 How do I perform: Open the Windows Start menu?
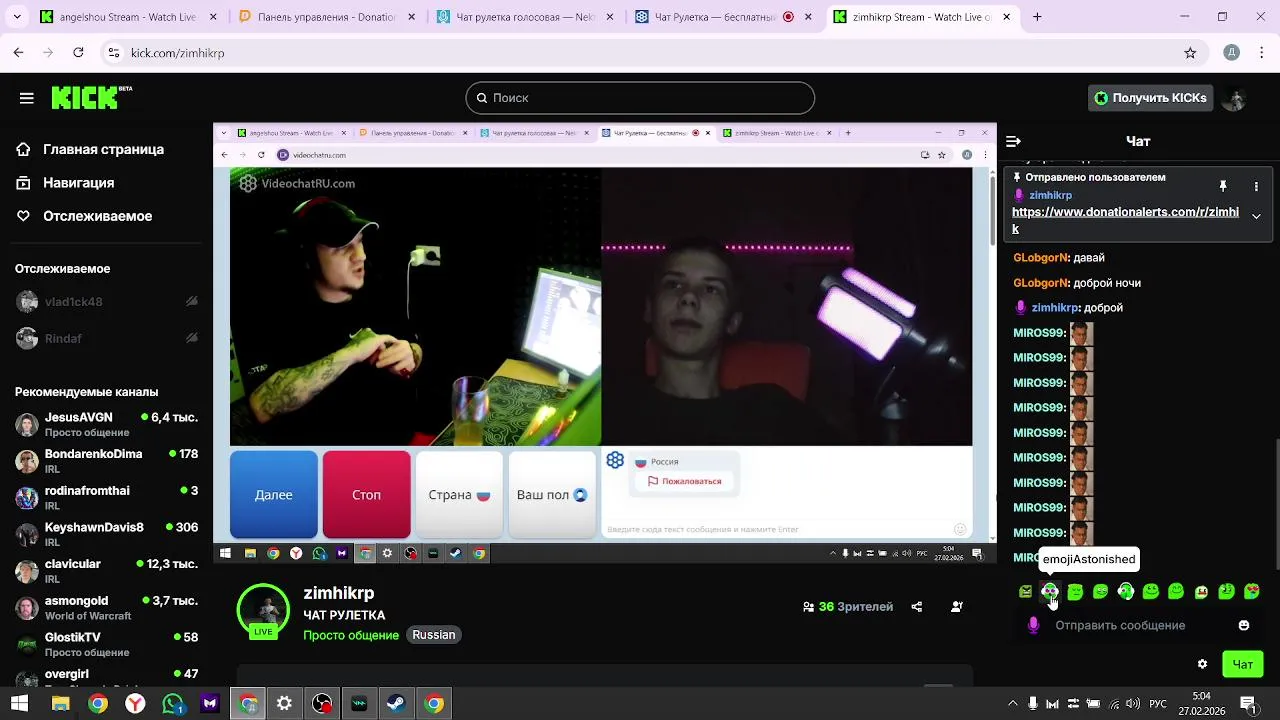pos(20,704)
